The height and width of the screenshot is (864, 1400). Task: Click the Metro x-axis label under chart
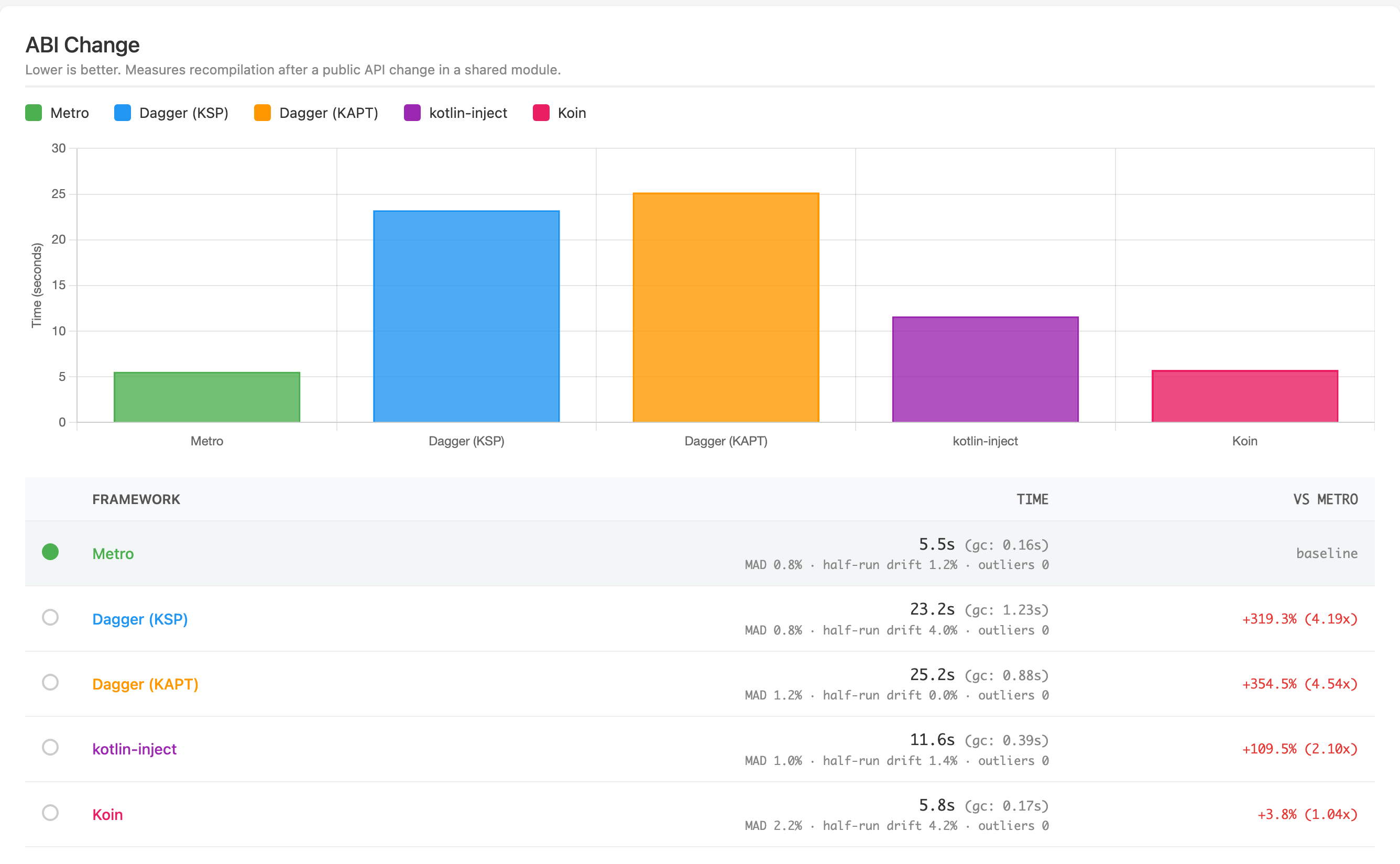pos(207,441)
